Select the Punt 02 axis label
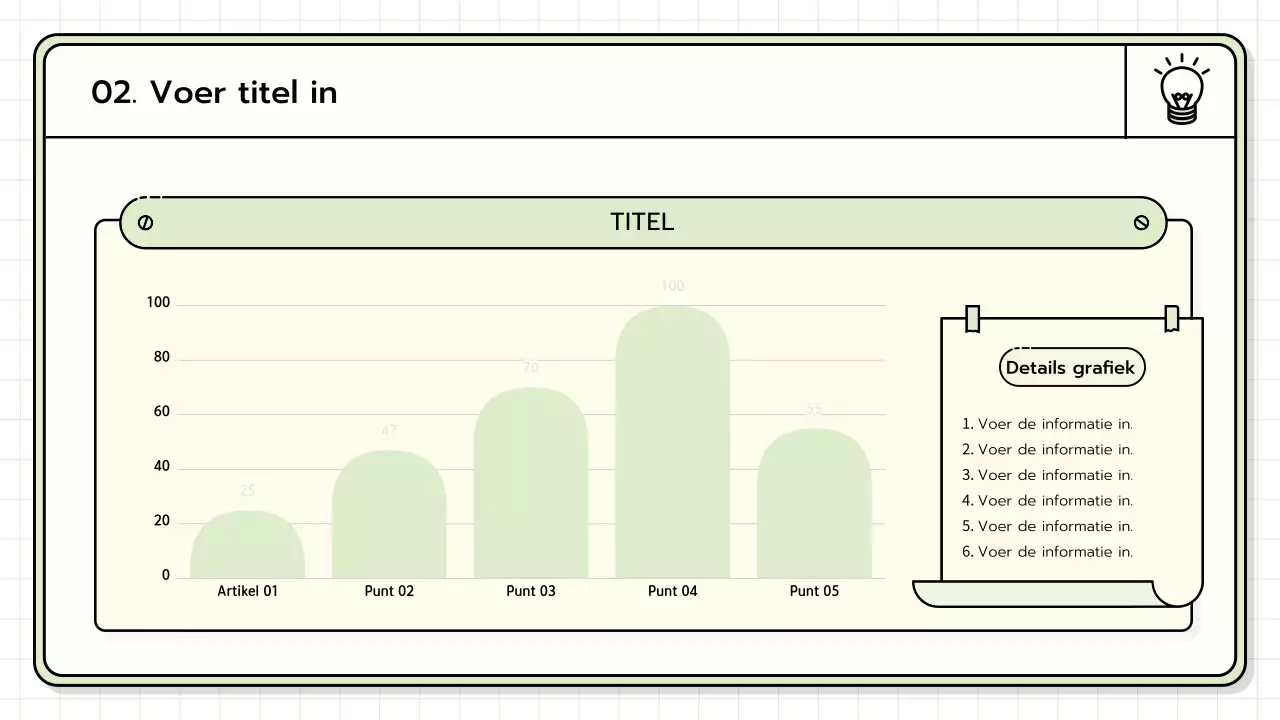The image size is (1280, 720). click(389, 591)
